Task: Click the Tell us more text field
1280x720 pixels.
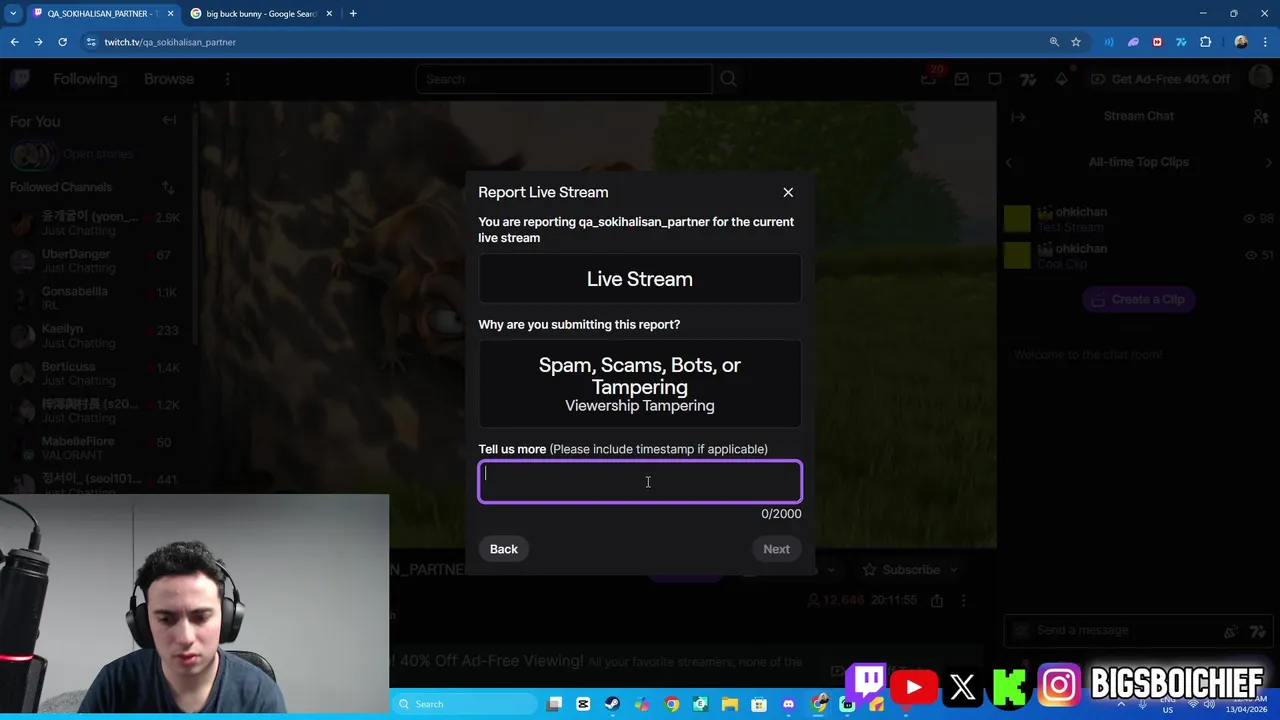Action: (640, 482)
